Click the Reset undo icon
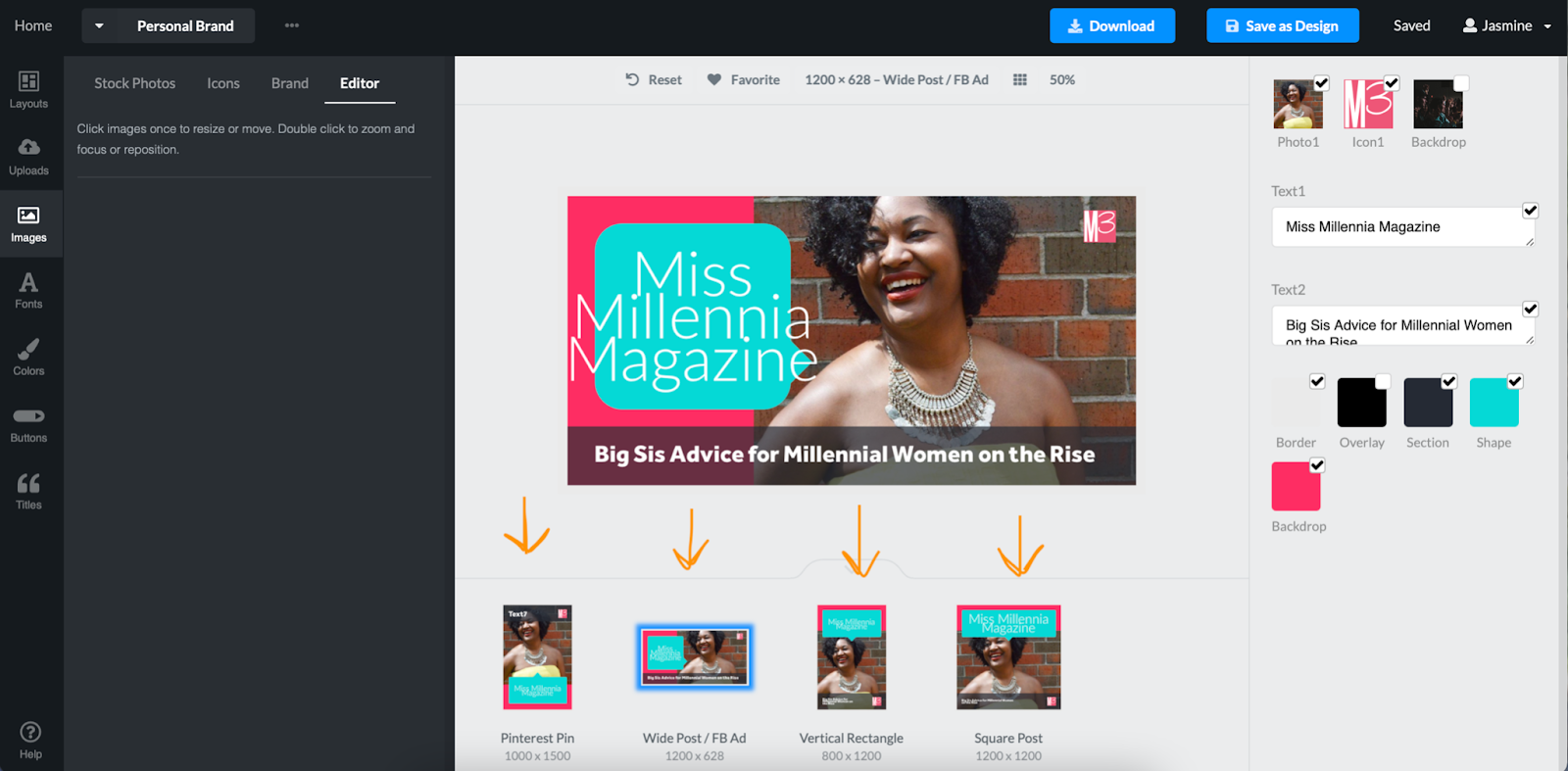This screenshot has width=1568, height=771. click(x=632, y=79)
